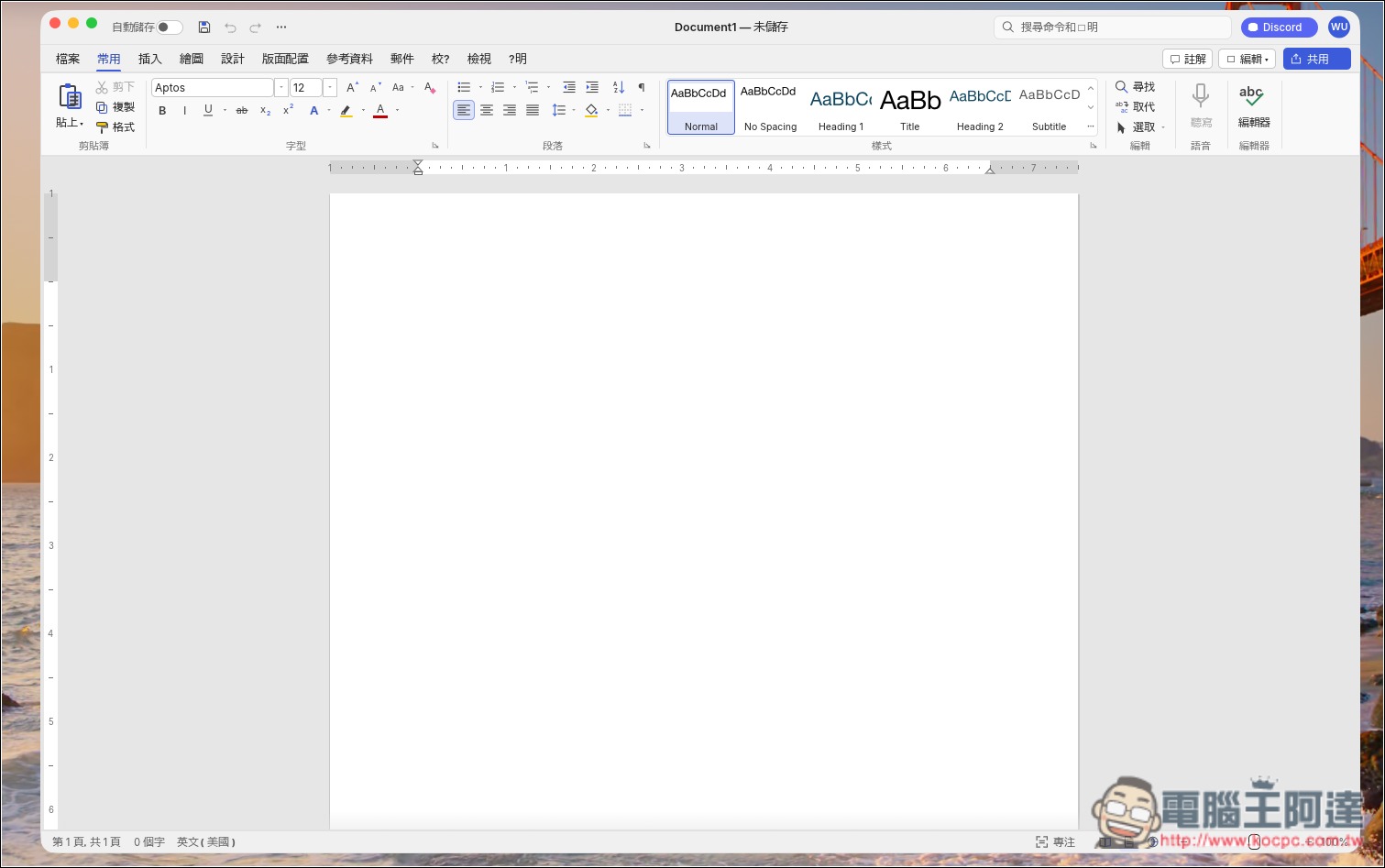Click the Save icon in title bar
The image size is (1385, 868).
point(204,27)
